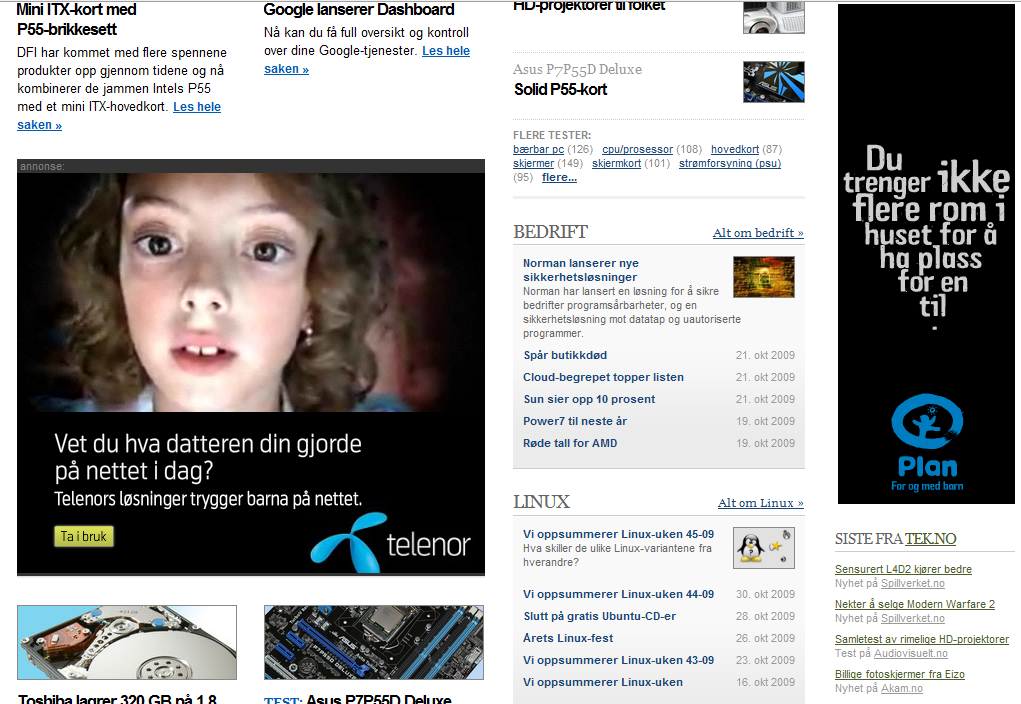Click the '21. okt 2009' date beside Spår butikkdød
This screenshot has height=704, width=1021.
[x=765, y=356]
